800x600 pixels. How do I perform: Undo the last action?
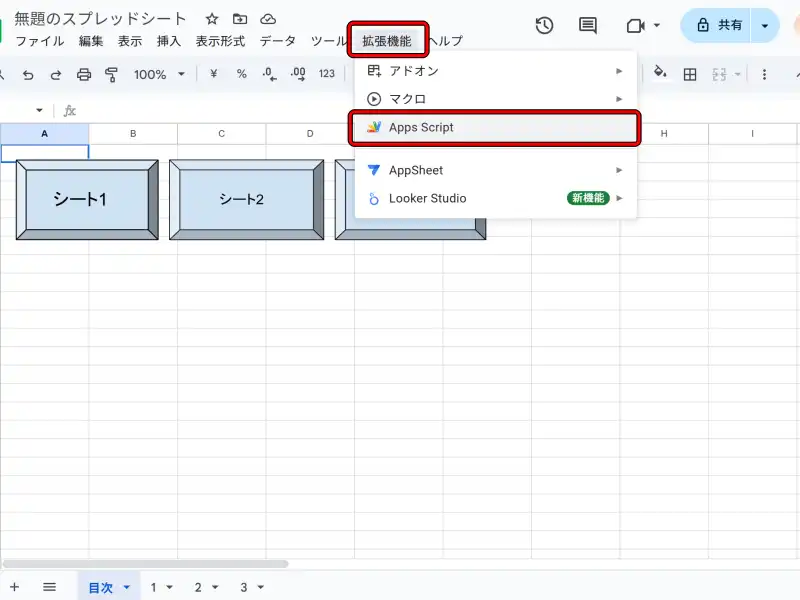click(28, 75)
